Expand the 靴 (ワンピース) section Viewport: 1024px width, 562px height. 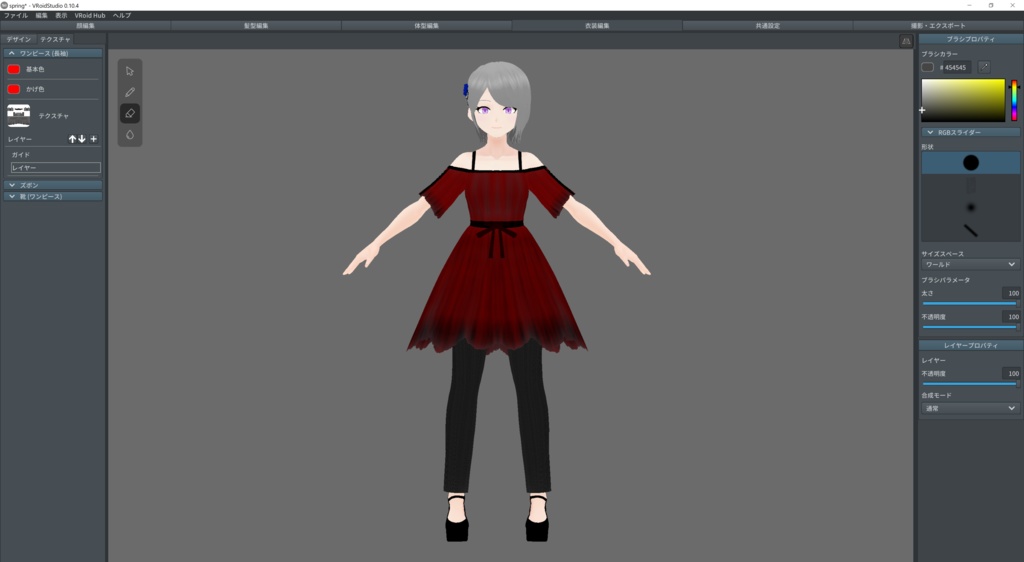tap(53, 196)
